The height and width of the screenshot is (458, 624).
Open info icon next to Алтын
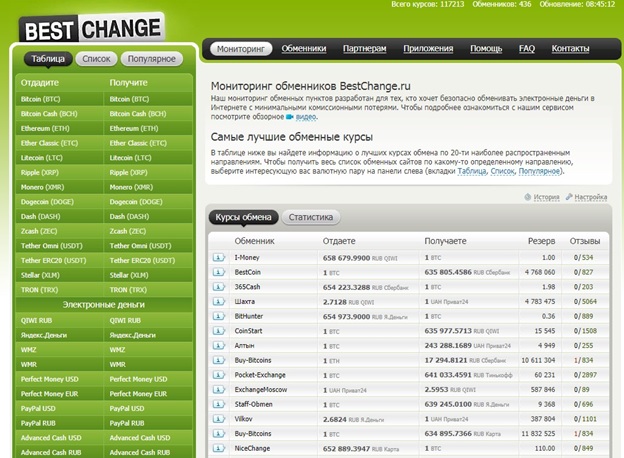(x=218, y=345)
